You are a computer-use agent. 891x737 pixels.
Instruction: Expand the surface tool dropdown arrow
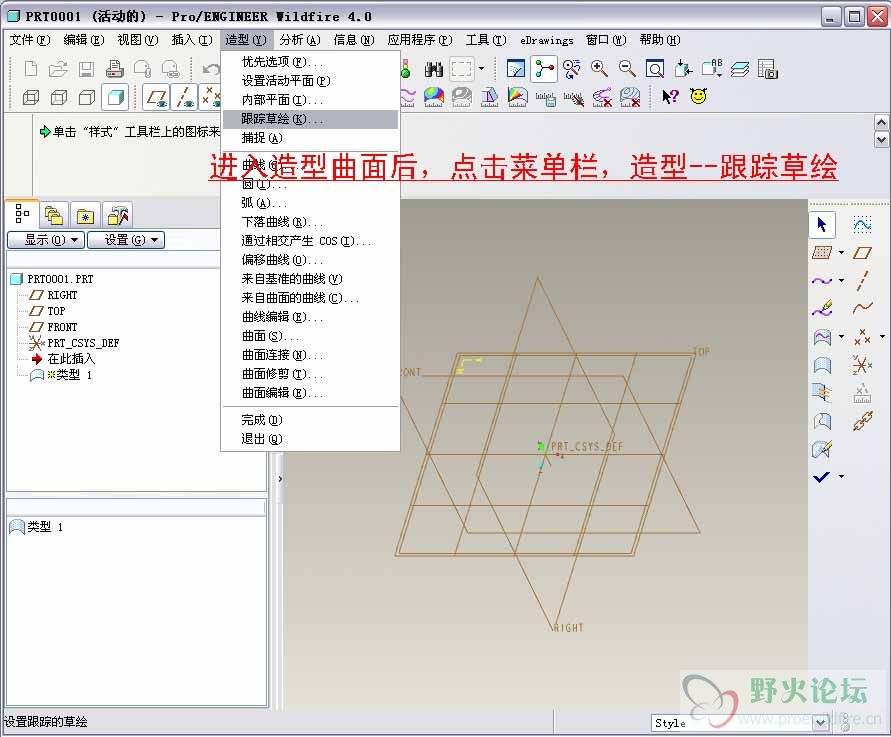[x=842, y=337]
